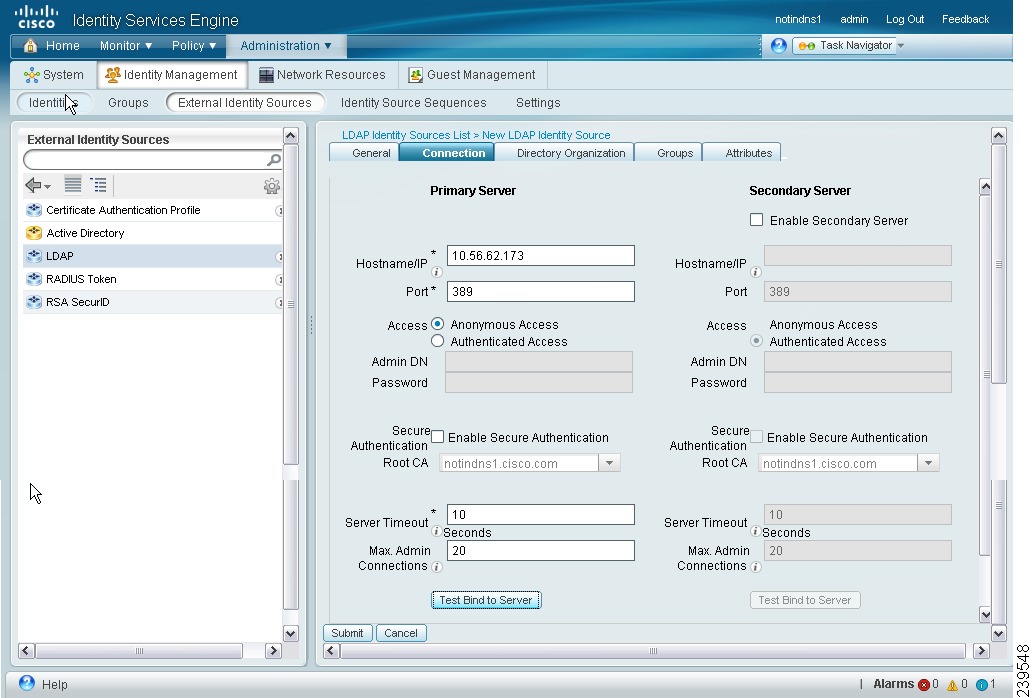This screenshot has height=698, width=1033.
Task: Open primary Root CA dropdown
Action: pyautogui.click(x=609, y=463)
